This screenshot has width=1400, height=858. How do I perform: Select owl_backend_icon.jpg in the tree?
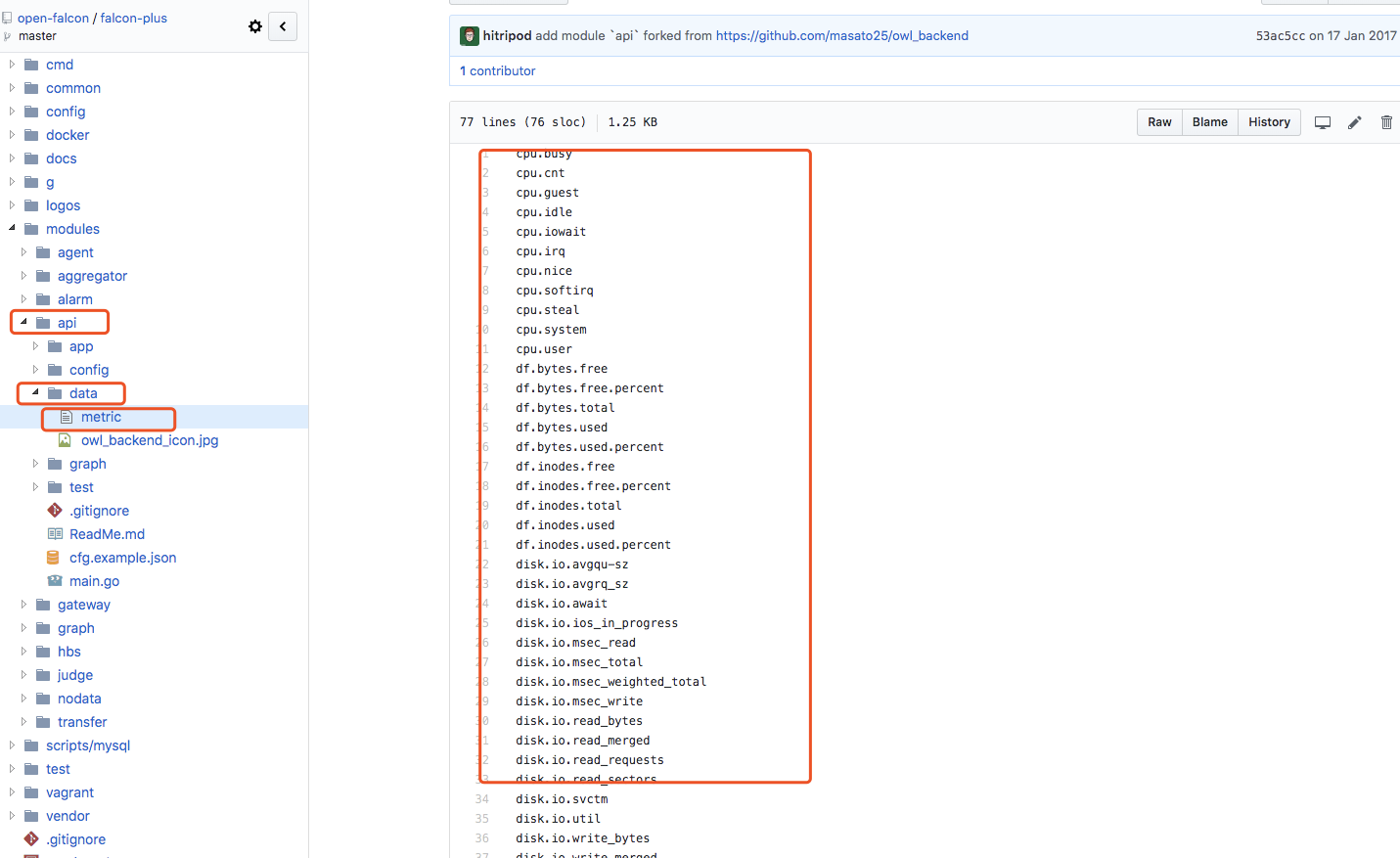coord(149,440)
